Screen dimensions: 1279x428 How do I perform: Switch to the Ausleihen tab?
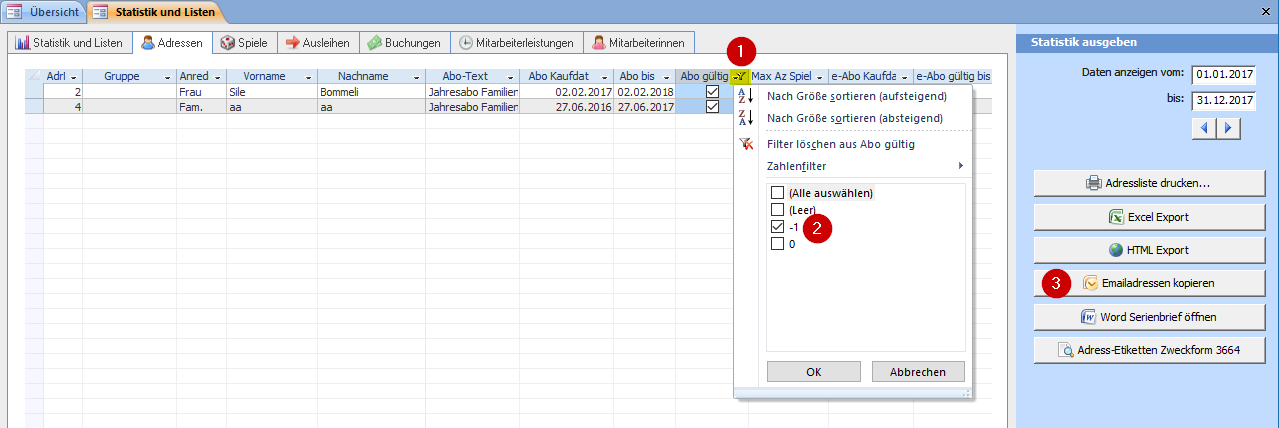pyautogui.click(x=317, y=43)
